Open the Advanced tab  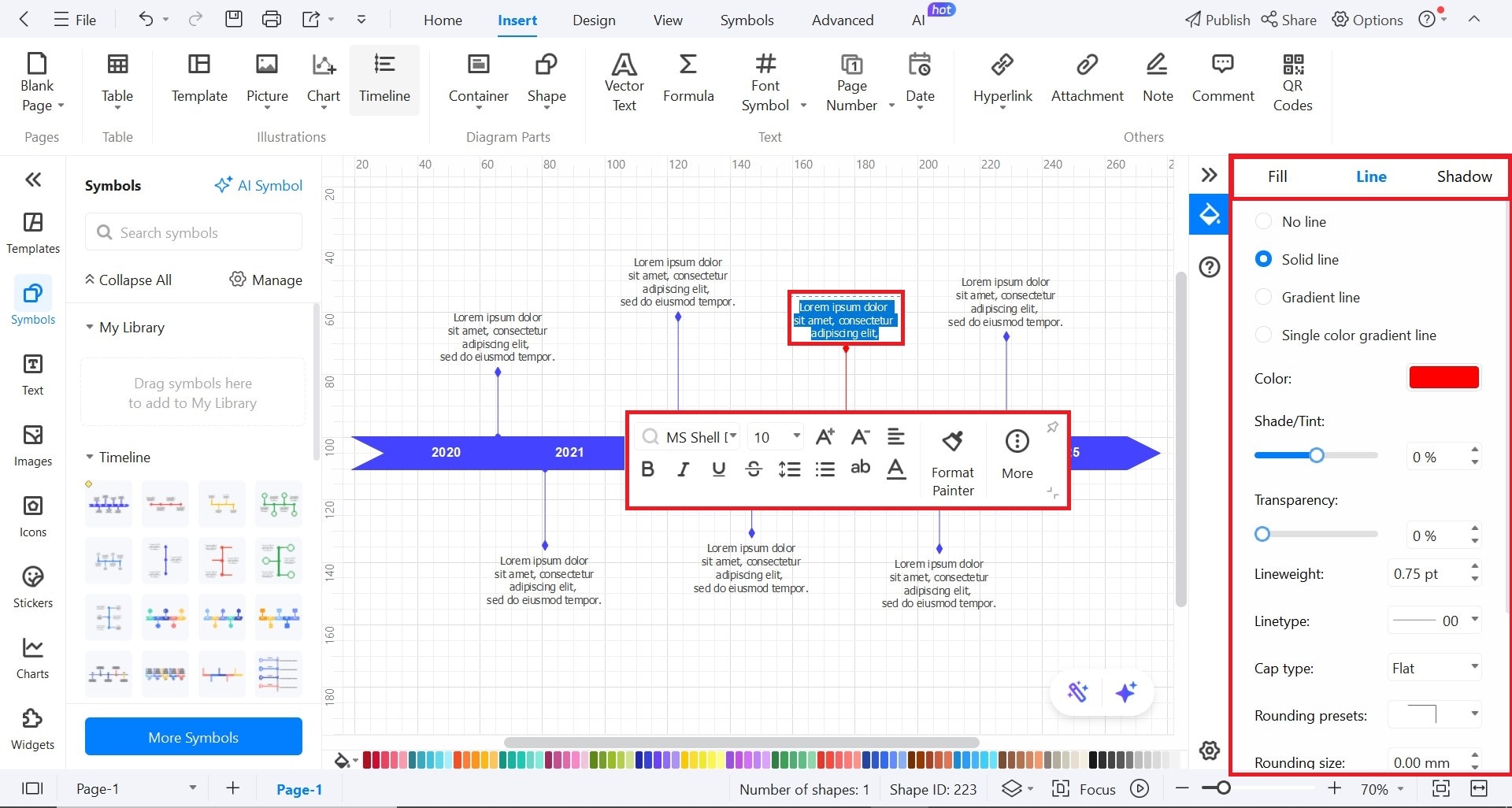843,20
